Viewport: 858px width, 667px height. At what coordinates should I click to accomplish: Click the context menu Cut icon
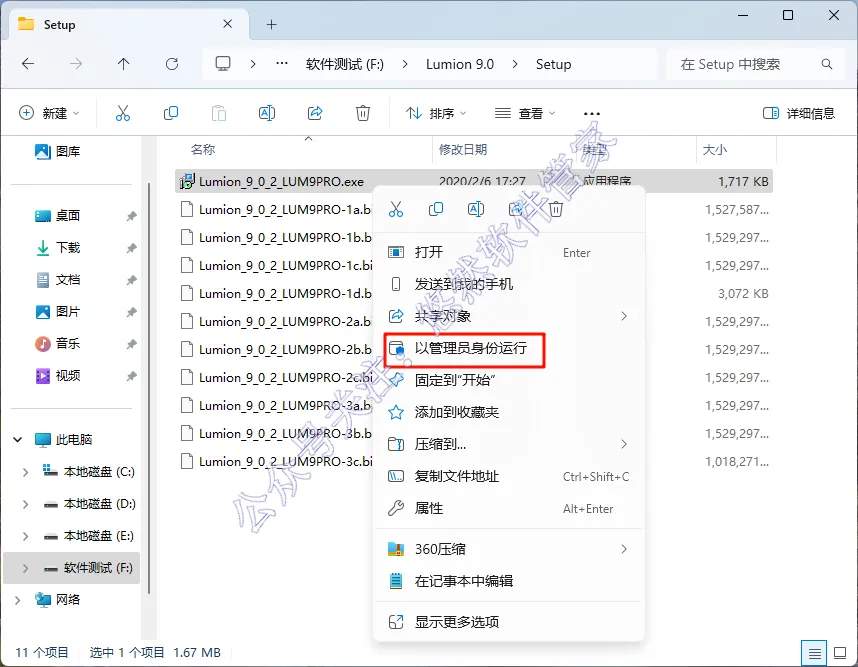click(x=396, y=209)
